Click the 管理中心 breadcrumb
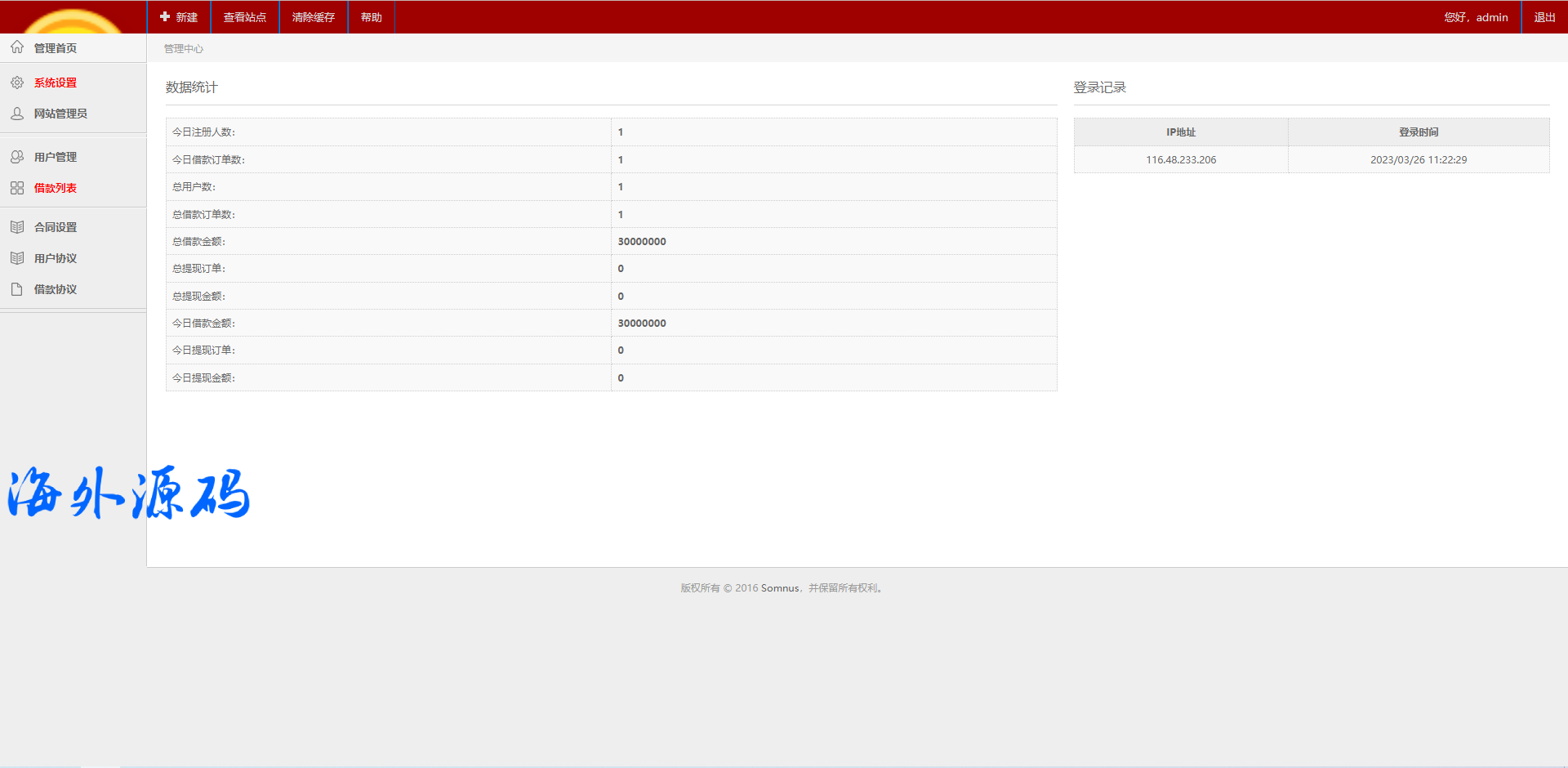This screenshot has height=768, width=1568. pyautogui.click(x=184, y=49)
